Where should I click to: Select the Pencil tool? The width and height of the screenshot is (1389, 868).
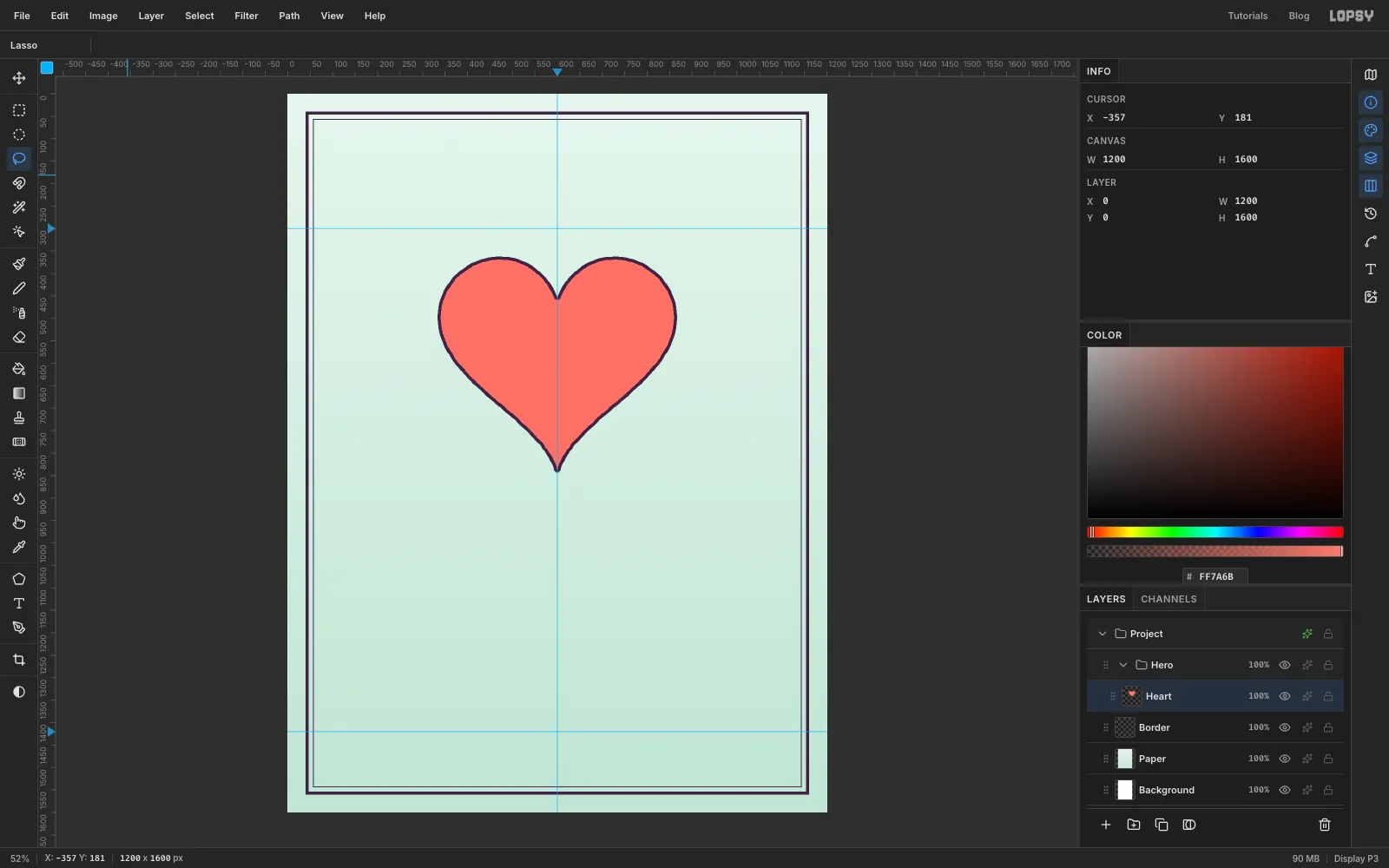[19, 288]
